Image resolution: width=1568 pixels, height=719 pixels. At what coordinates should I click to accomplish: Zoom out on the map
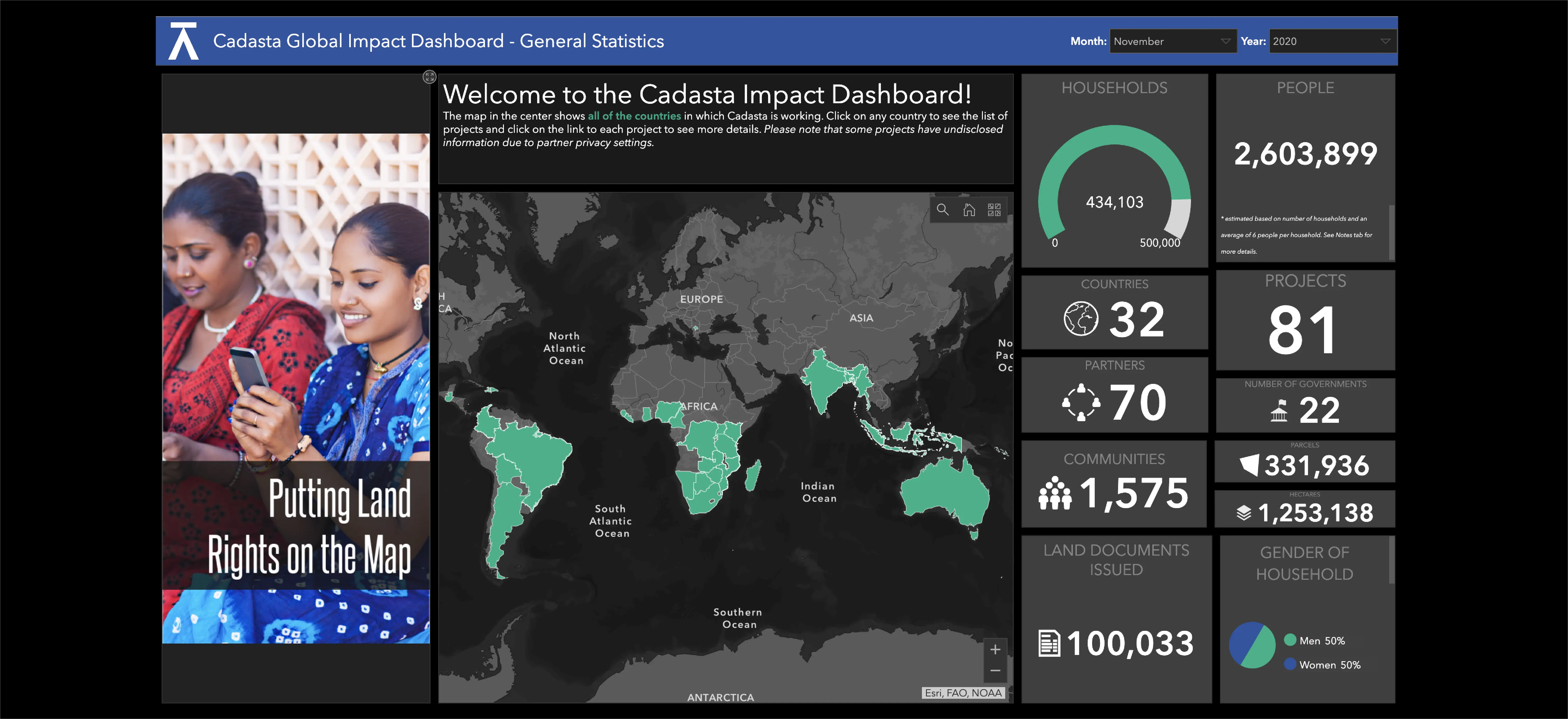(995, 671)
